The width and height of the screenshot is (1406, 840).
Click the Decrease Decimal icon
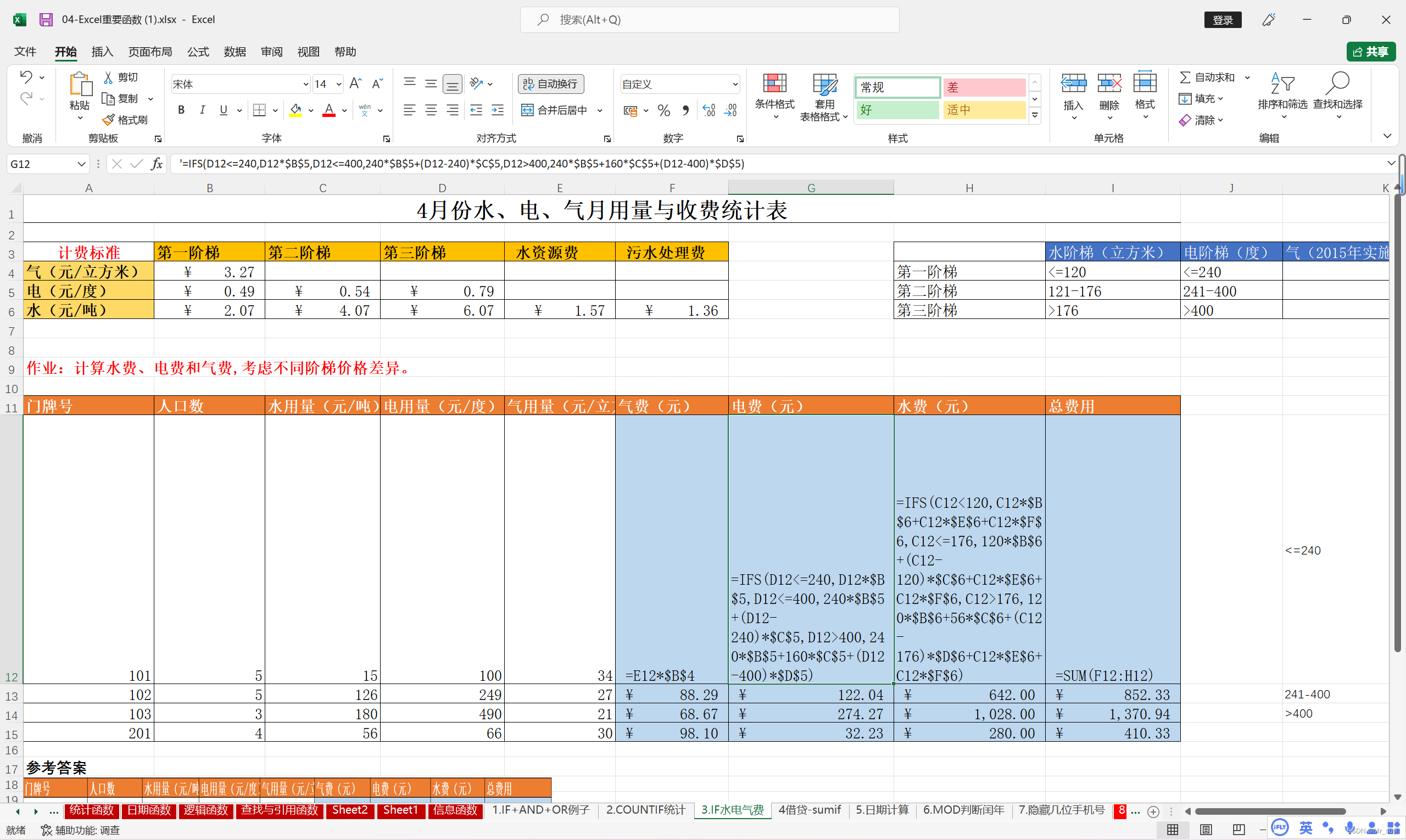point(730,110)
